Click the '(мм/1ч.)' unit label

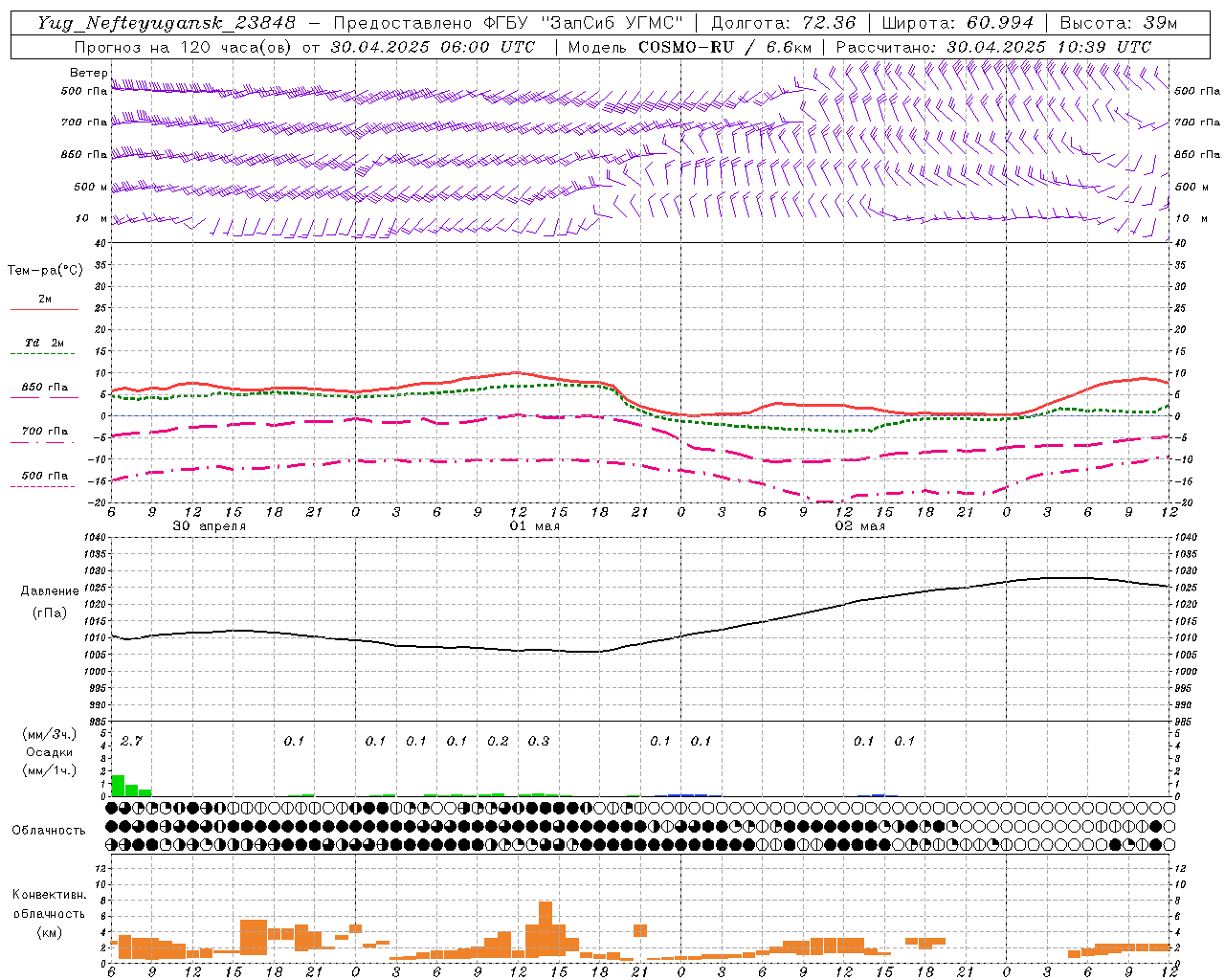coord(49,770)
